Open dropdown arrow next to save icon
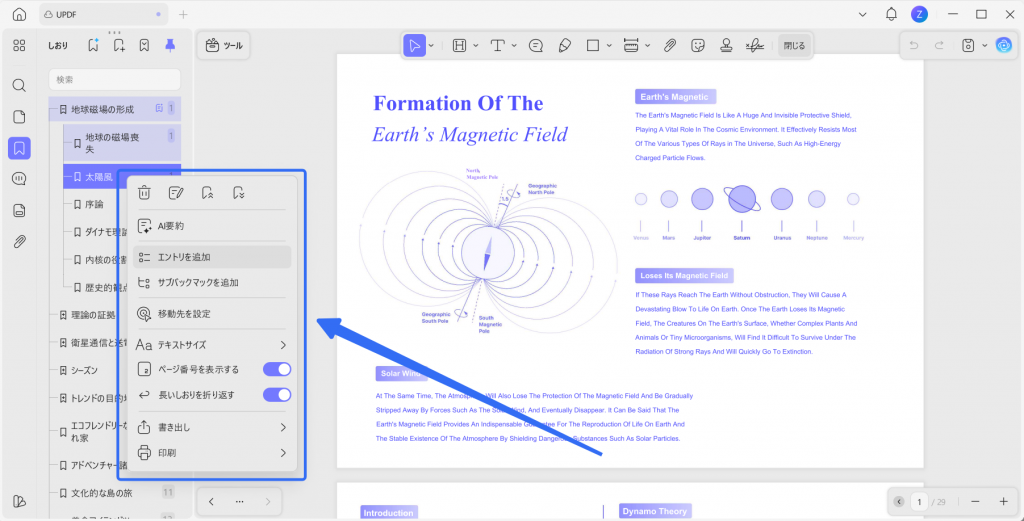The width and height of the screenshot is (1024, 521). 985,46
